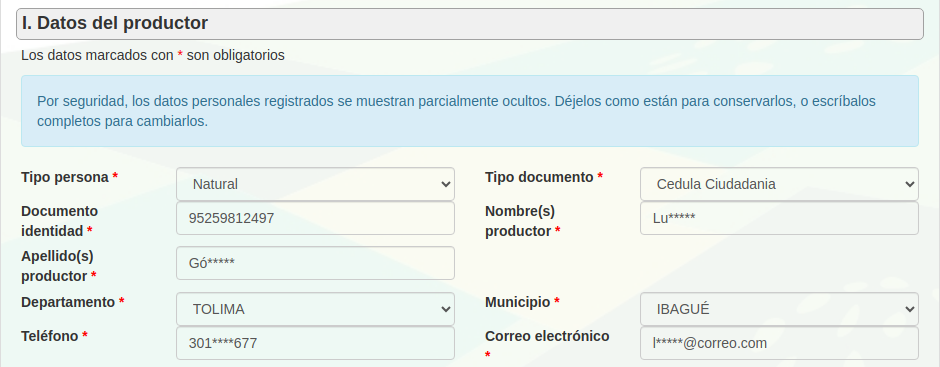940x367 pixels.
Task: Click the "Municipio" label
Action: 522,302
